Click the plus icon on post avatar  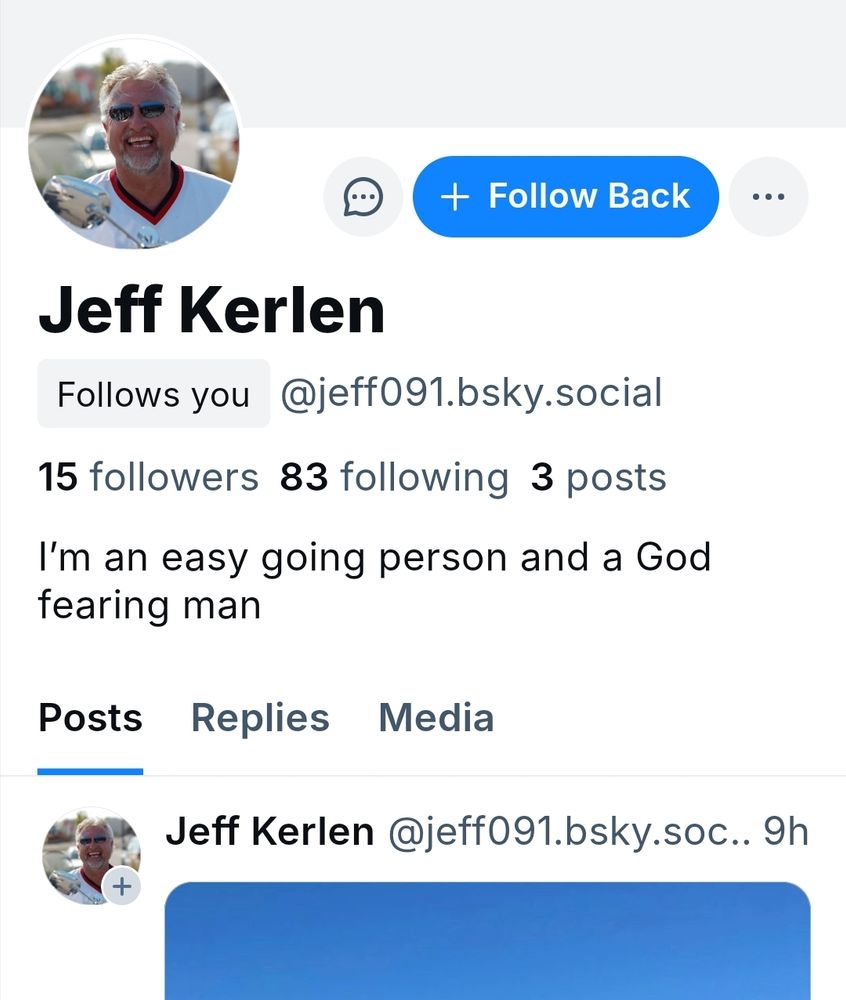coord(121,884)
